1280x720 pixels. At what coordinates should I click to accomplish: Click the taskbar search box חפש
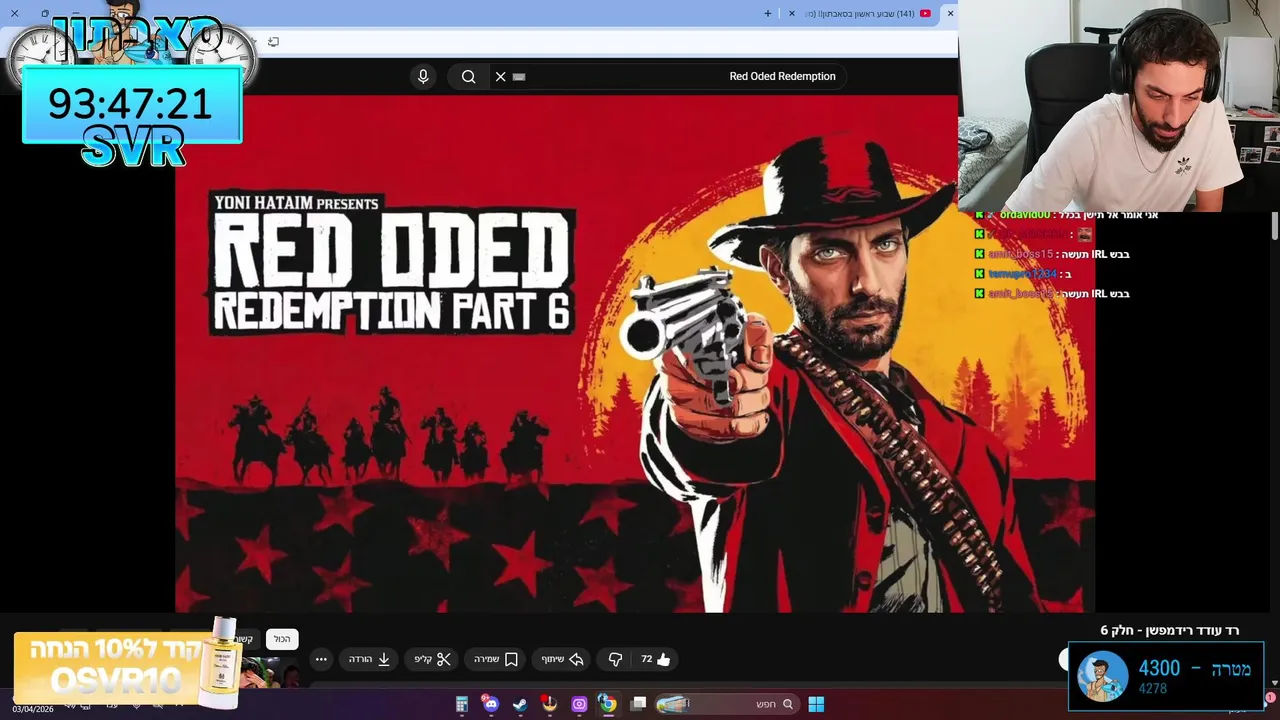click(x=726, y=704)
